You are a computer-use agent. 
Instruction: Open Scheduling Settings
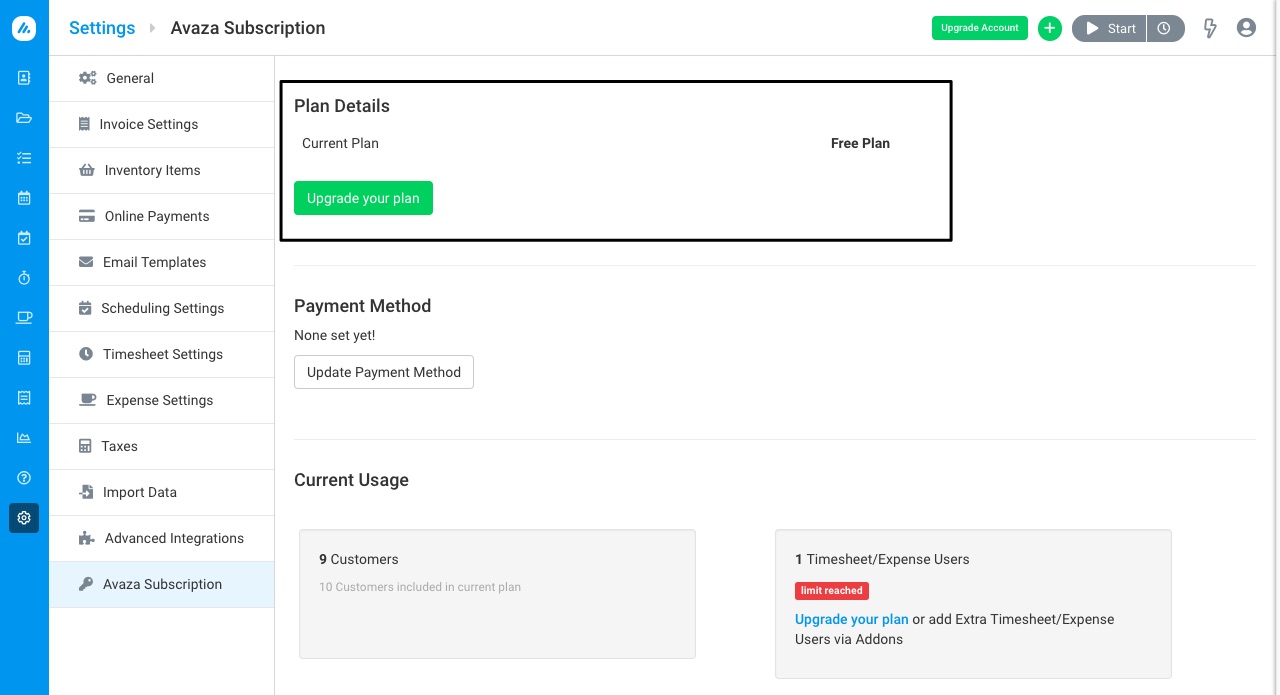coord(162,308)
